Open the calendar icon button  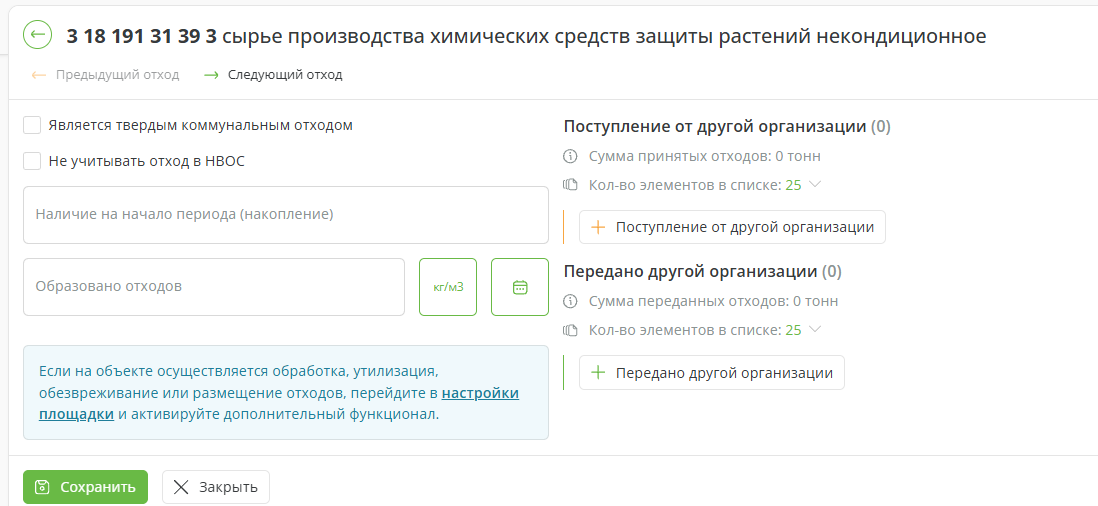520,287
